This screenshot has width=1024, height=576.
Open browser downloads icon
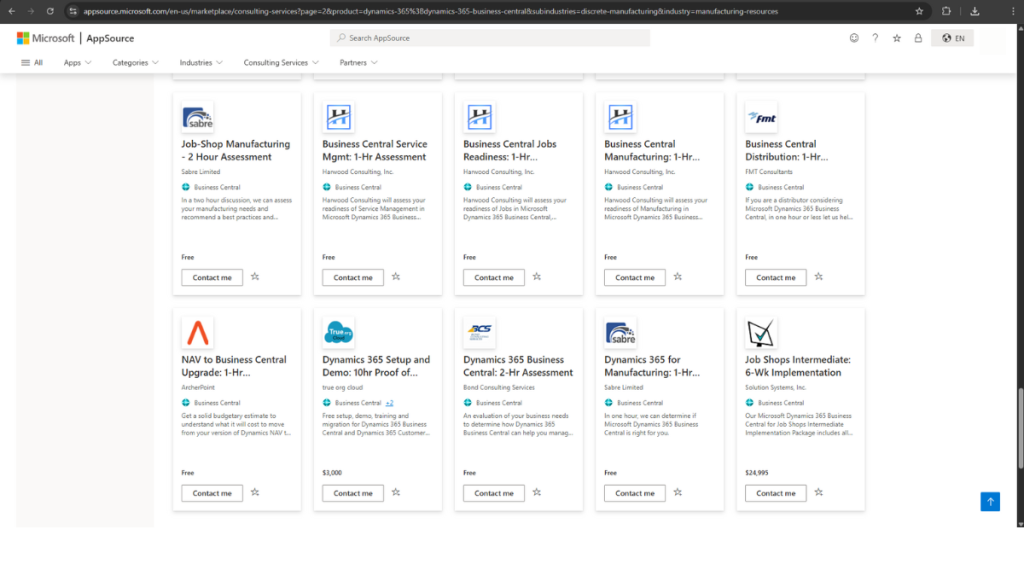974,11
